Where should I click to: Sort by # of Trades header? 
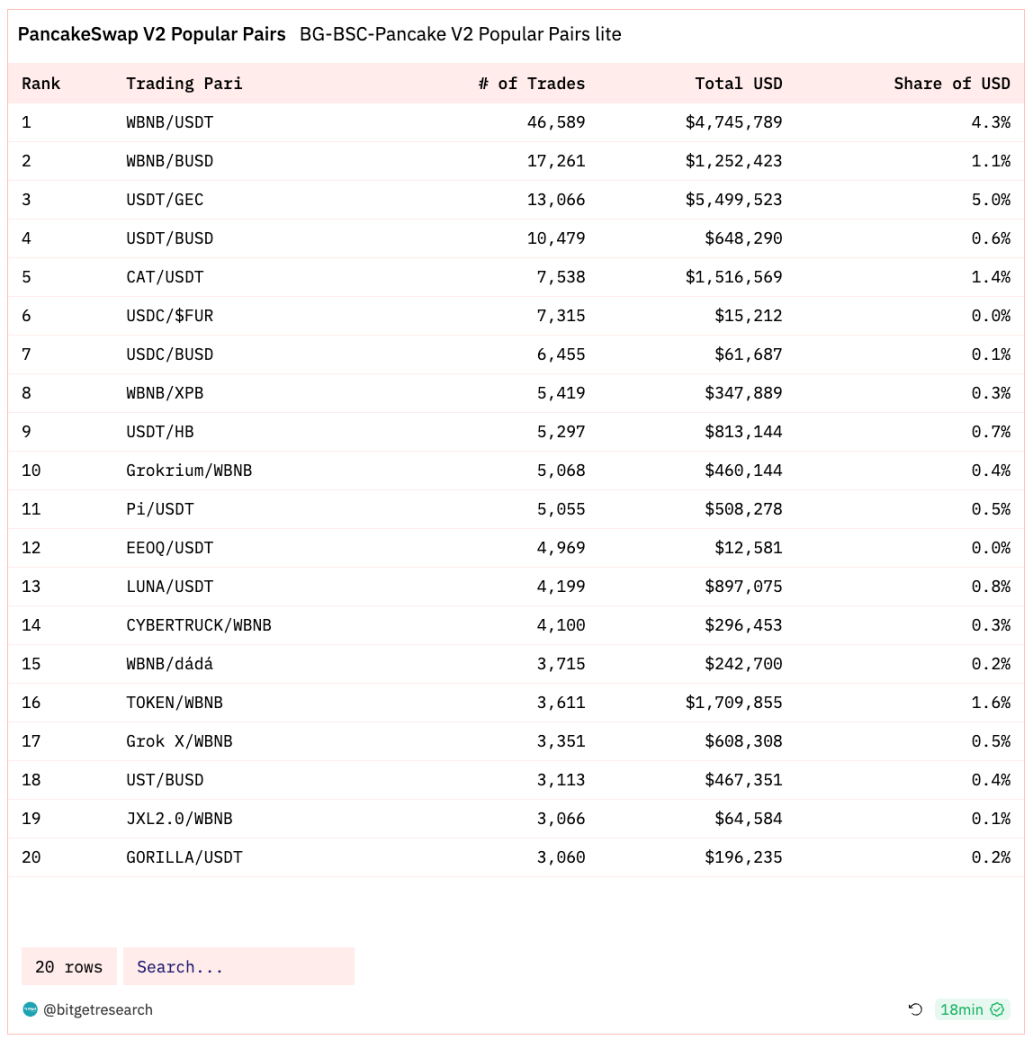coord(531,84)
